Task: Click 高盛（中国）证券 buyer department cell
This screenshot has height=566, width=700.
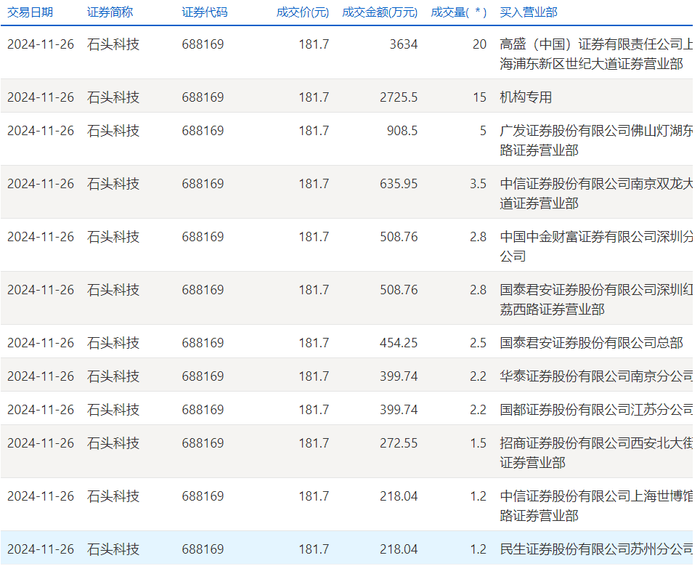Action: pyautogui.click(x=596, y=54)
